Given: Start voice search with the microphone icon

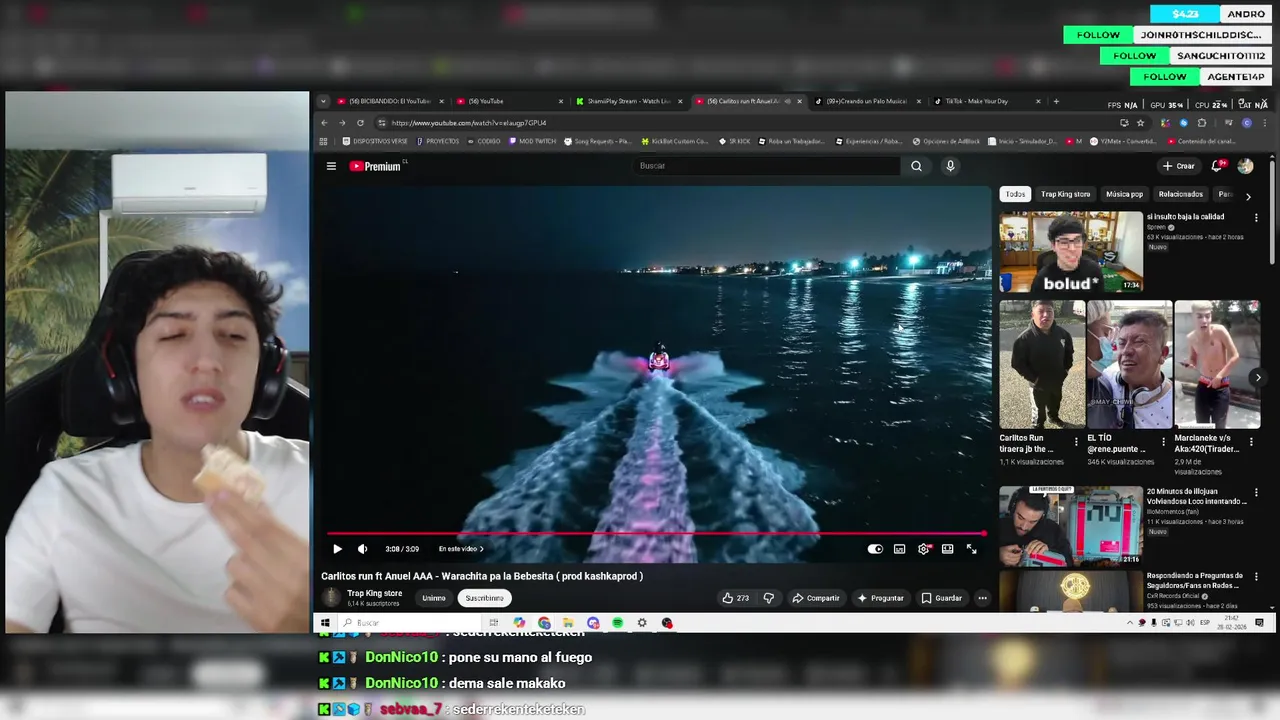Looking at the screenshot, I should [x=950, y=166].
